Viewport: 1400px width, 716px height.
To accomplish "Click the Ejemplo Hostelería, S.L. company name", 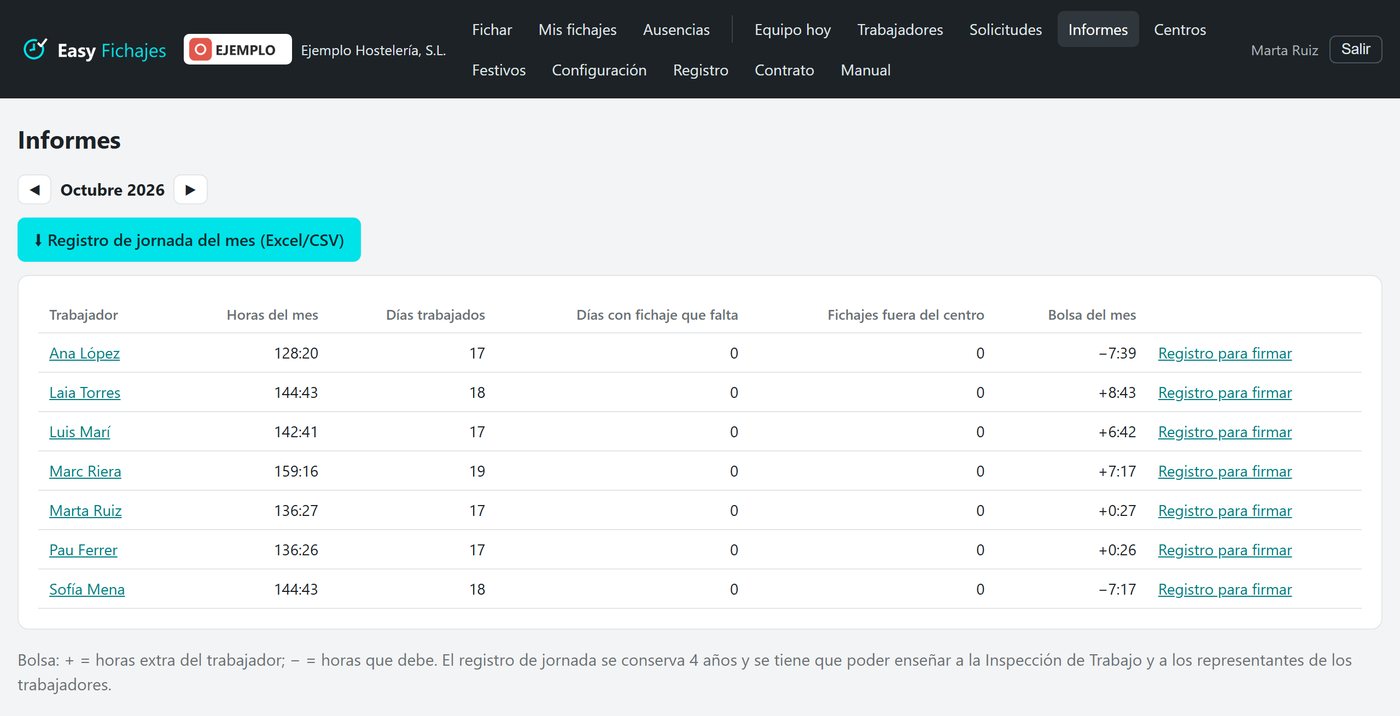I will click(373, 50).
